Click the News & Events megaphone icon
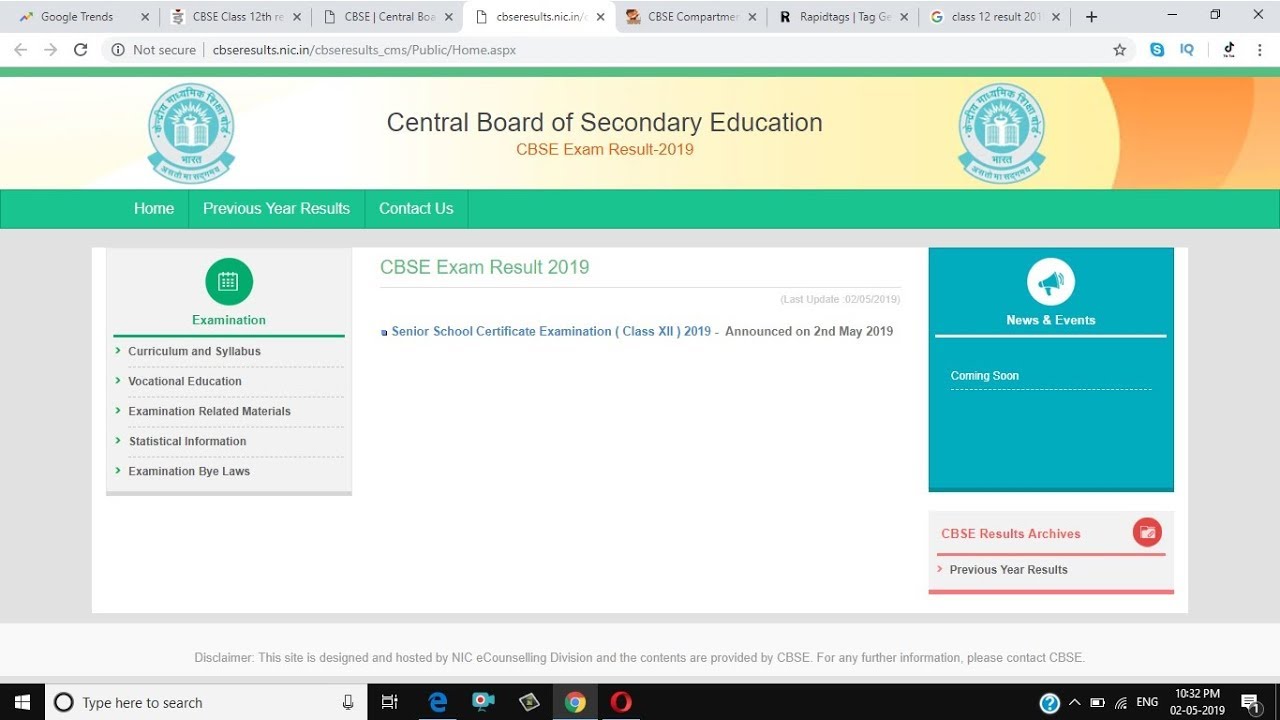The height and width of the screenshot is (720, 1280). [1051, 283]
